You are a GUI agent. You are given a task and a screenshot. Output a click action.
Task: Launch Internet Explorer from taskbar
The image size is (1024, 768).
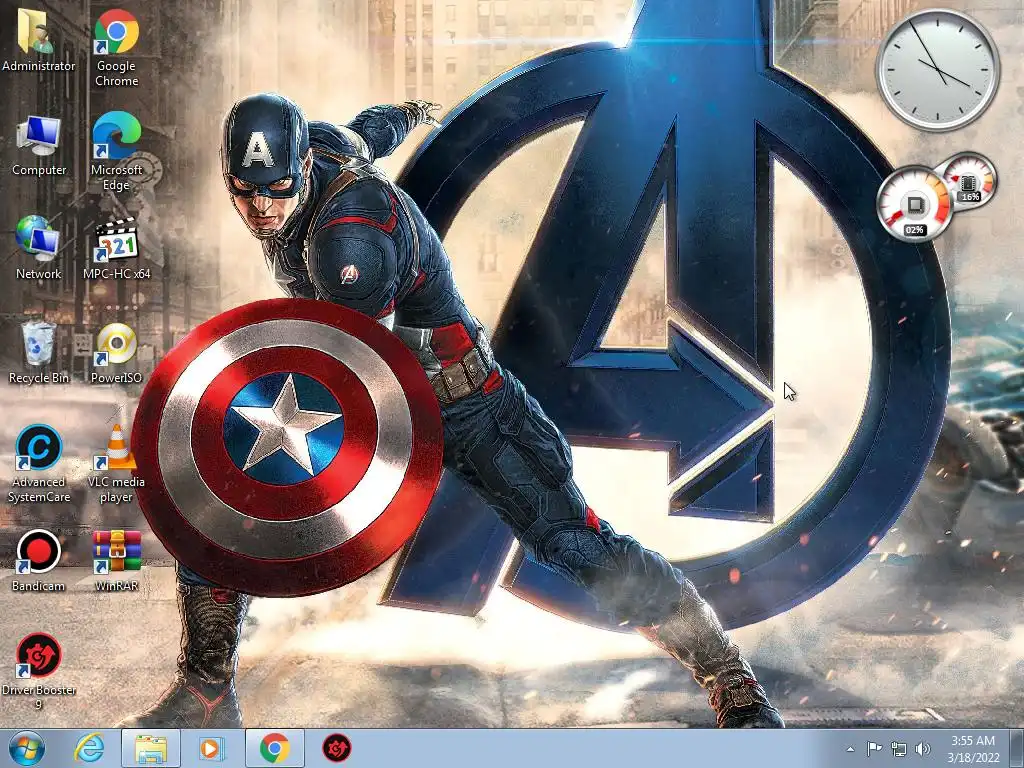point(89,748)
